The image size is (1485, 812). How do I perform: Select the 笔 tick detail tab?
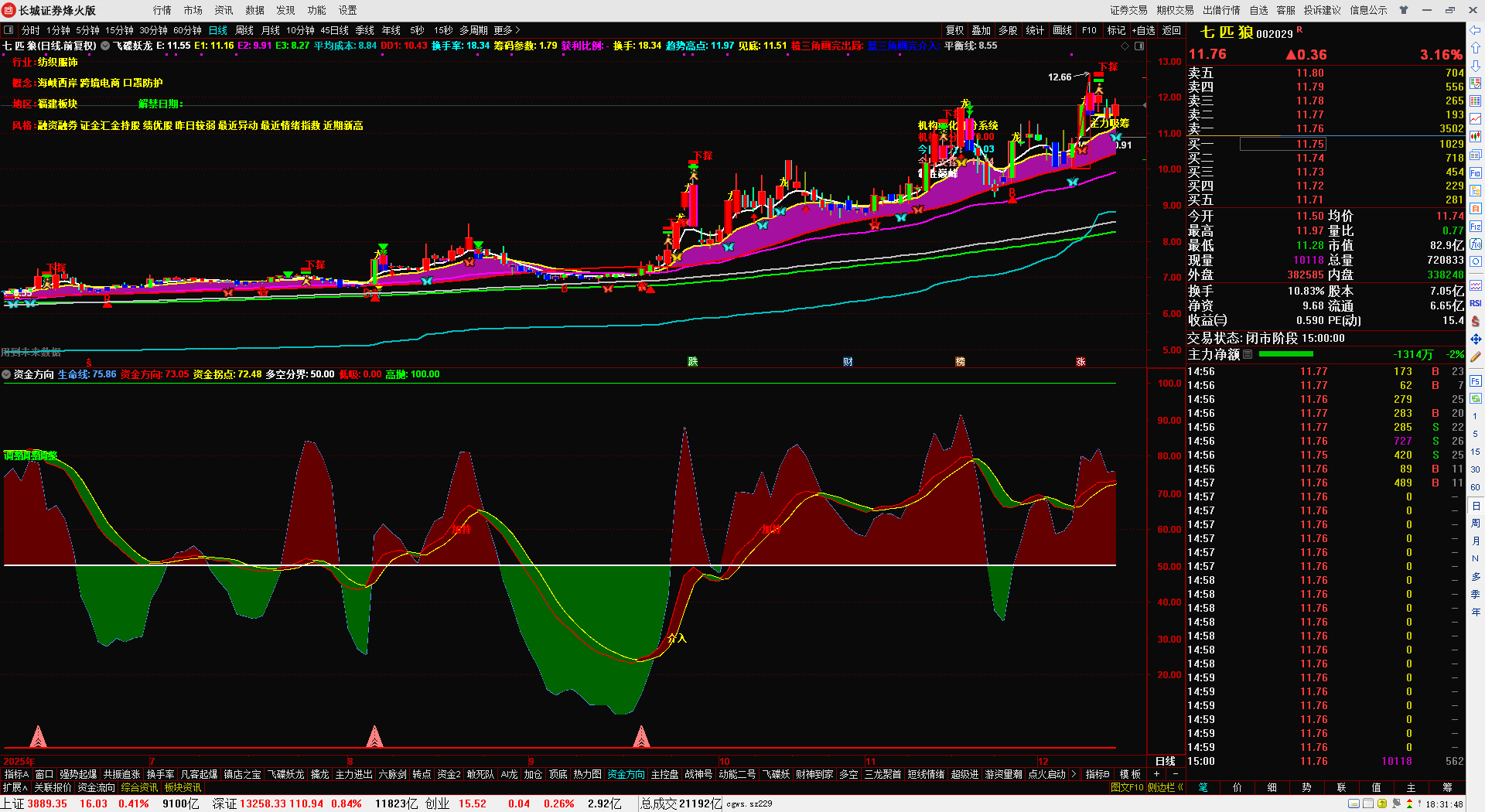(x=1203, y=787)
